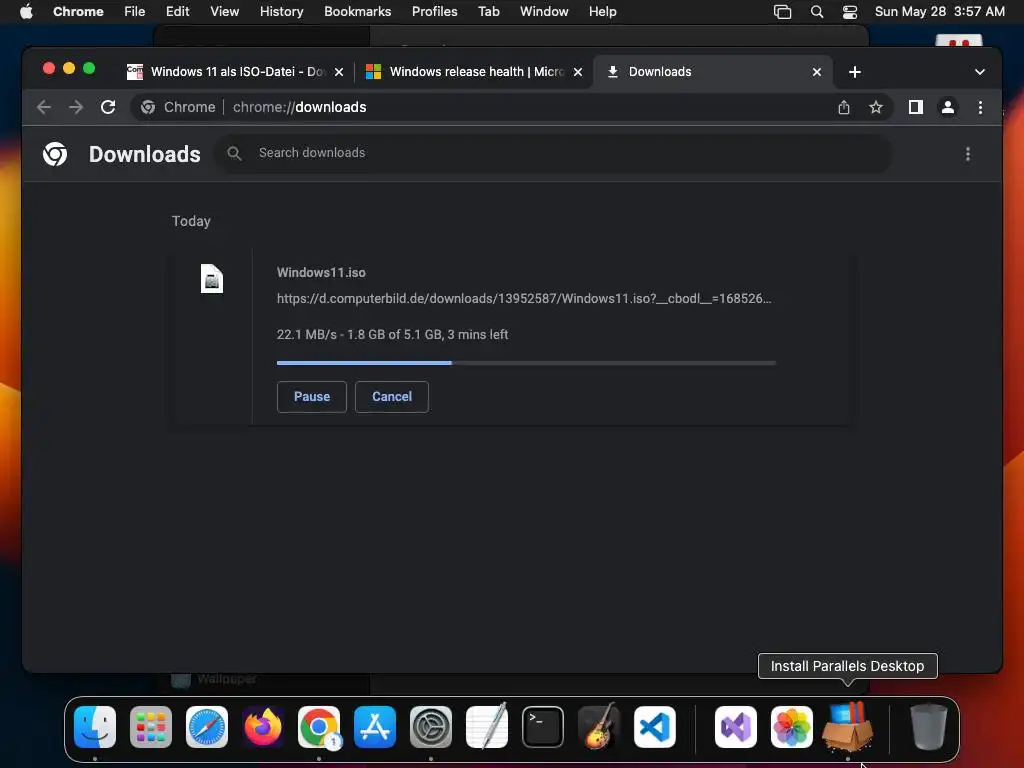The image size is (1024, 768).
Task: Open Photos app from the Dock
Action: (x=792, y=726)
